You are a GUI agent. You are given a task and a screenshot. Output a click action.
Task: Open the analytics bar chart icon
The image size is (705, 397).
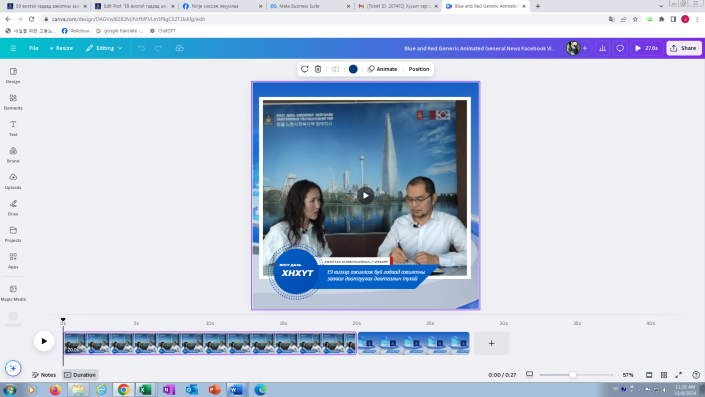coord(602,48)
